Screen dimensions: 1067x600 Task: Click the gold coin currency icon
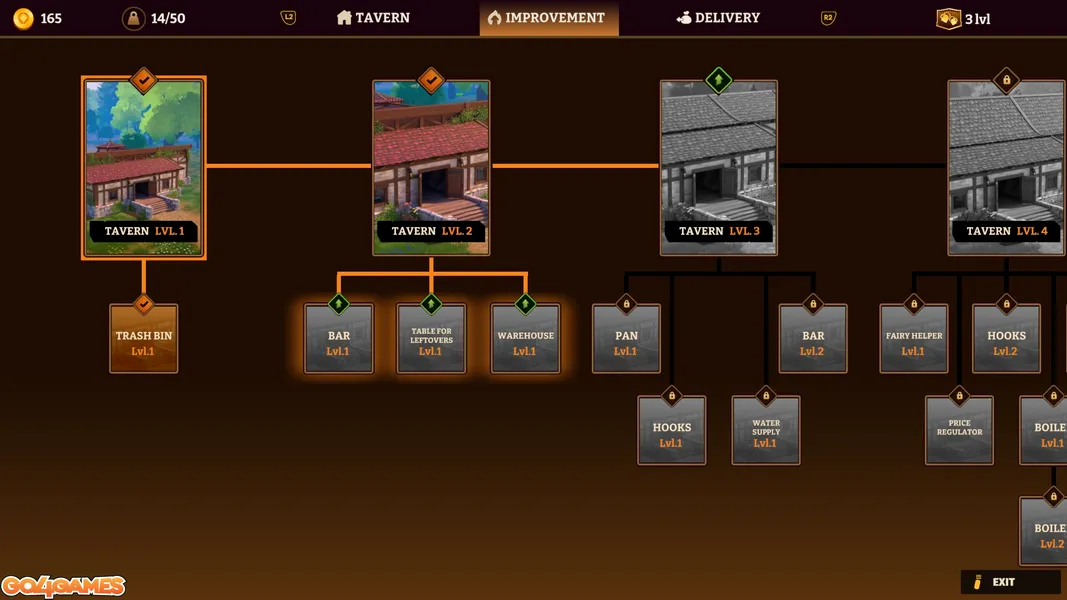pos(23,18)
